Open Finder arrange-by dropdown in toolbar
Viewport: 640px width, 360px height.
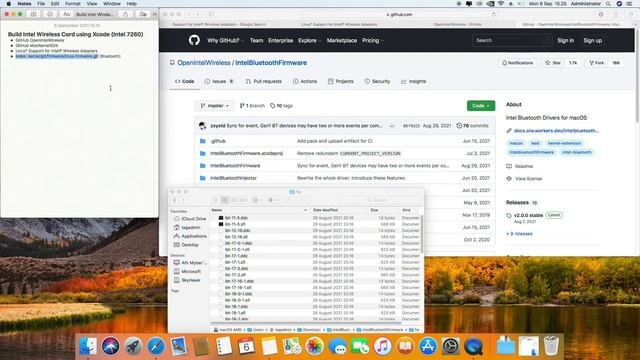pyautogui.click(x=257, y=200)
